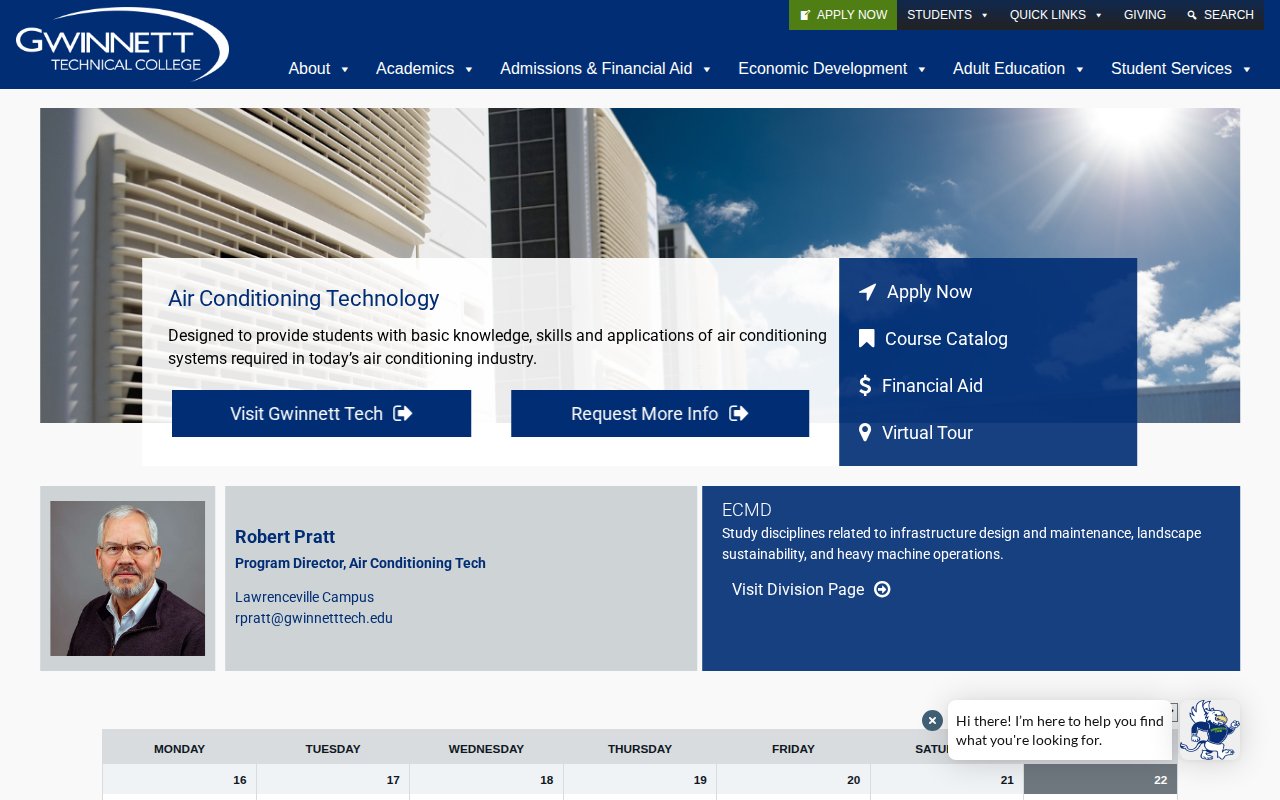Image resolution: width=1280 pixels, height=800 pixels.
Task: Select day 22 in the calendar
Action: 1100,780
